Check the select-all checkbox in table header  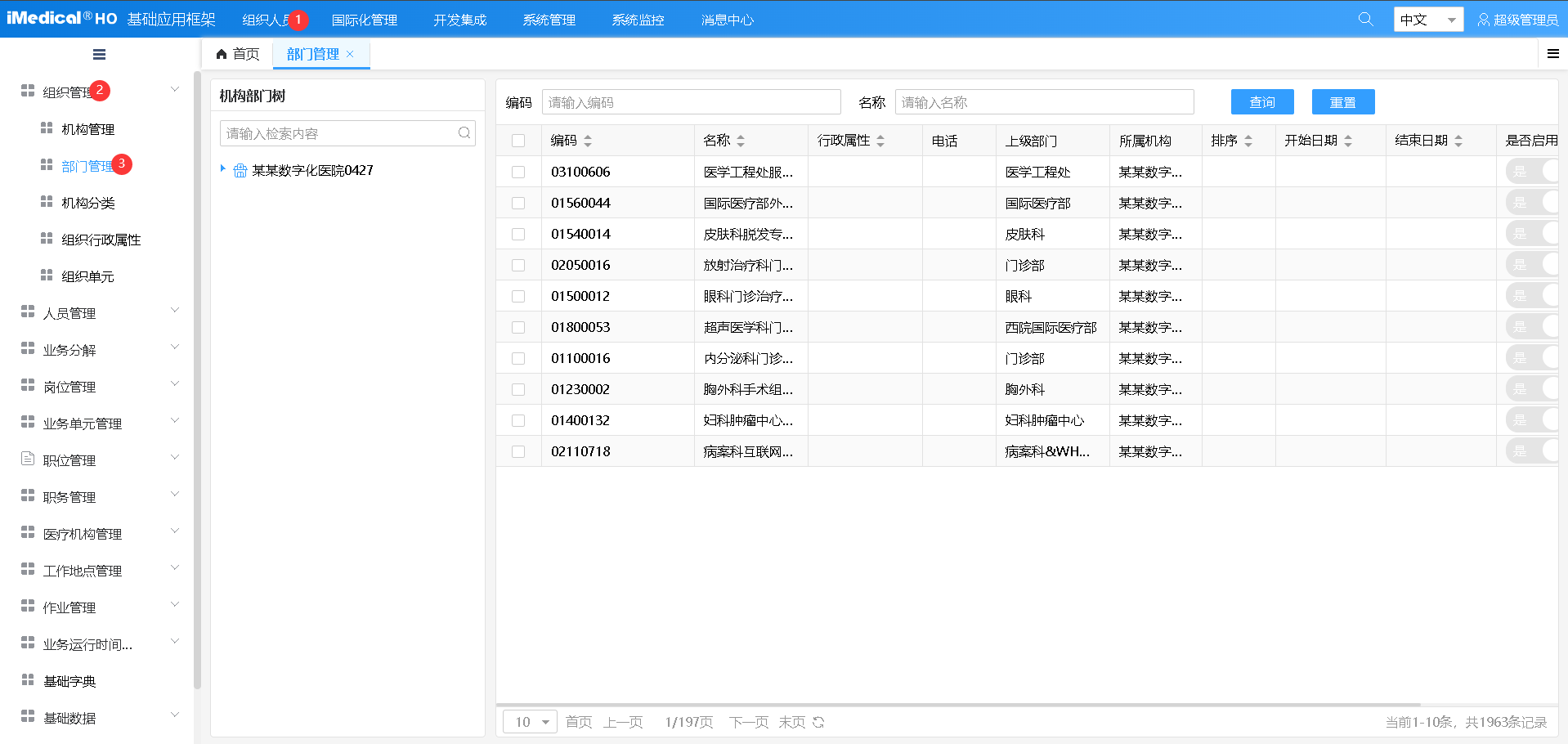coord(518,141)
